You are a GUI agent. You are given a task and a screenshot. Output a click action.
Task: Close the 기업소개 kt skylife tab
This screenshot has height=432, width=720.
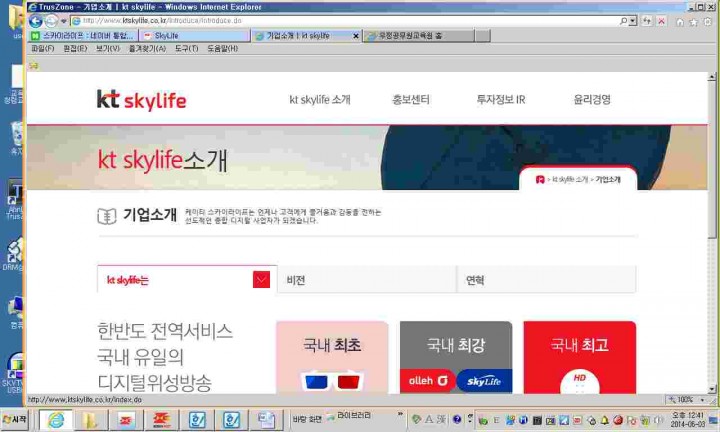[356, 36]
